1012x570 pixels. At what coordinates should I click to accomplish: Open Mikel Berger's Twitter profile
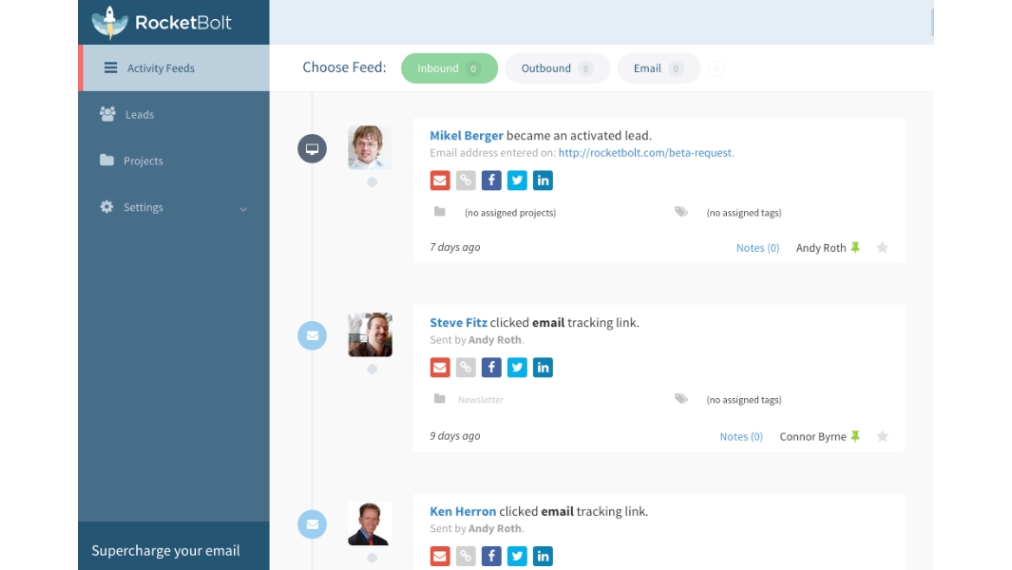pos(517,180)
